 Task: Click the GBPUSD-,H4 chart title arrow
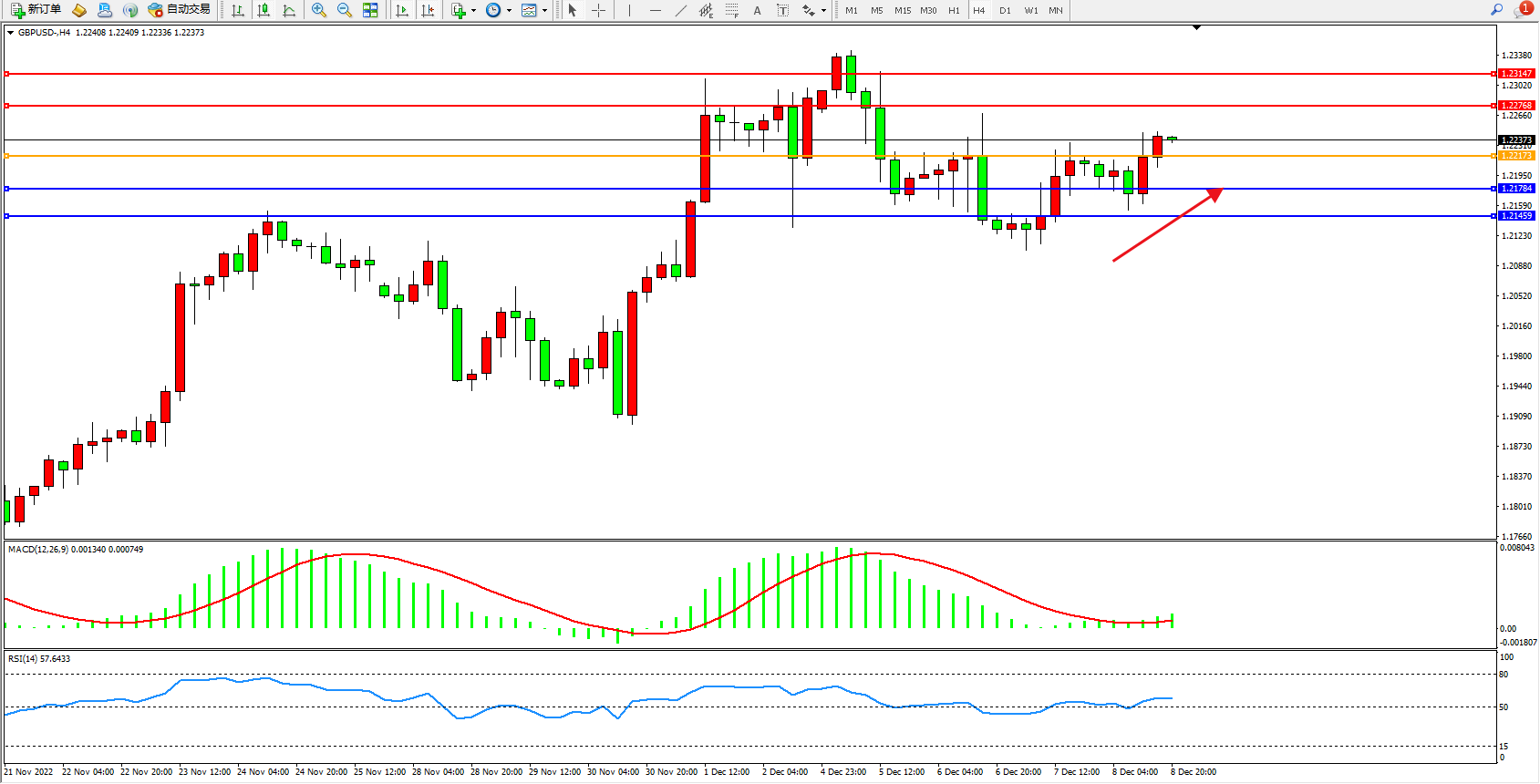click(10, 33)
